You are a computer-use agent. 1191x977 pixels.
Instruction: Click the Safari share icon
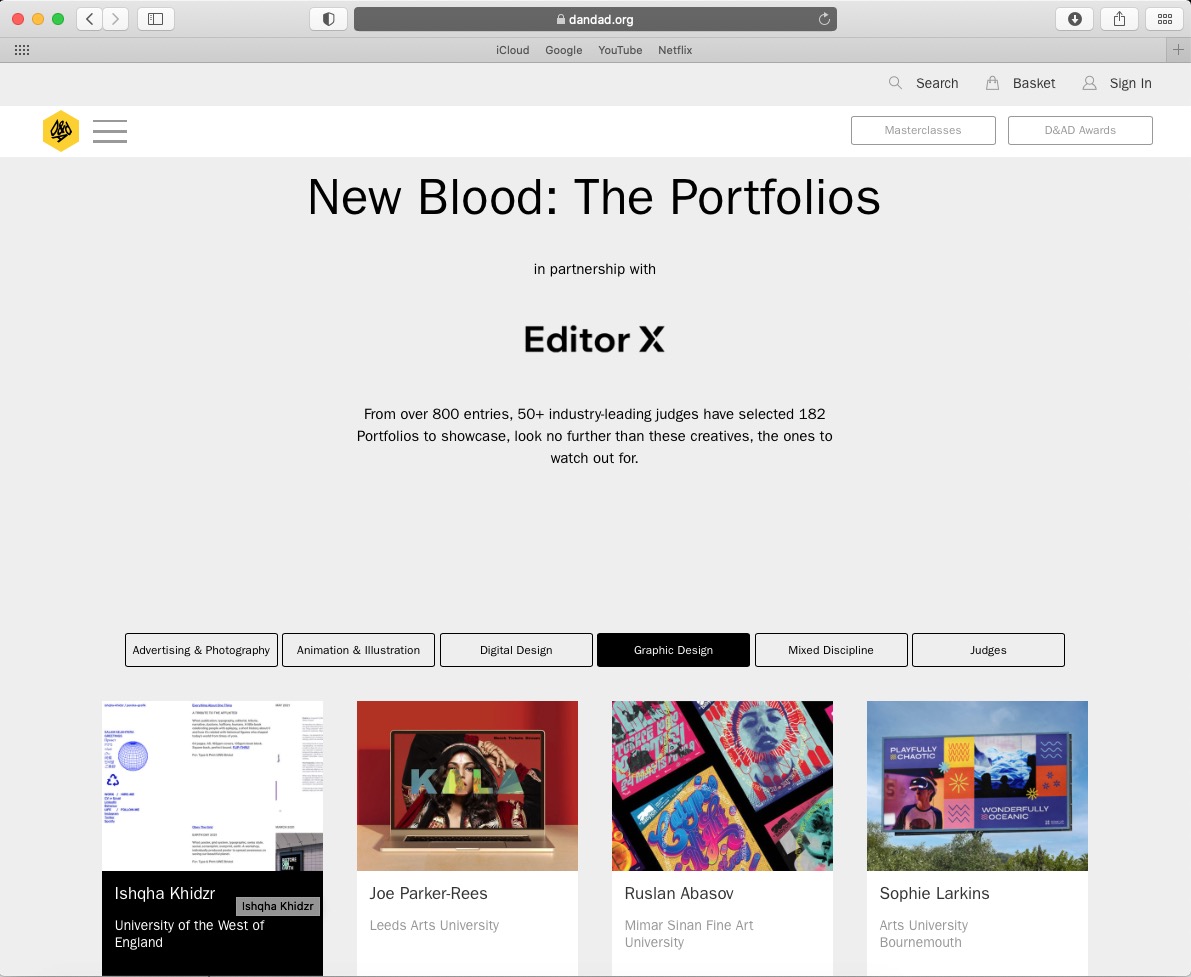[x=1120, y=19]
